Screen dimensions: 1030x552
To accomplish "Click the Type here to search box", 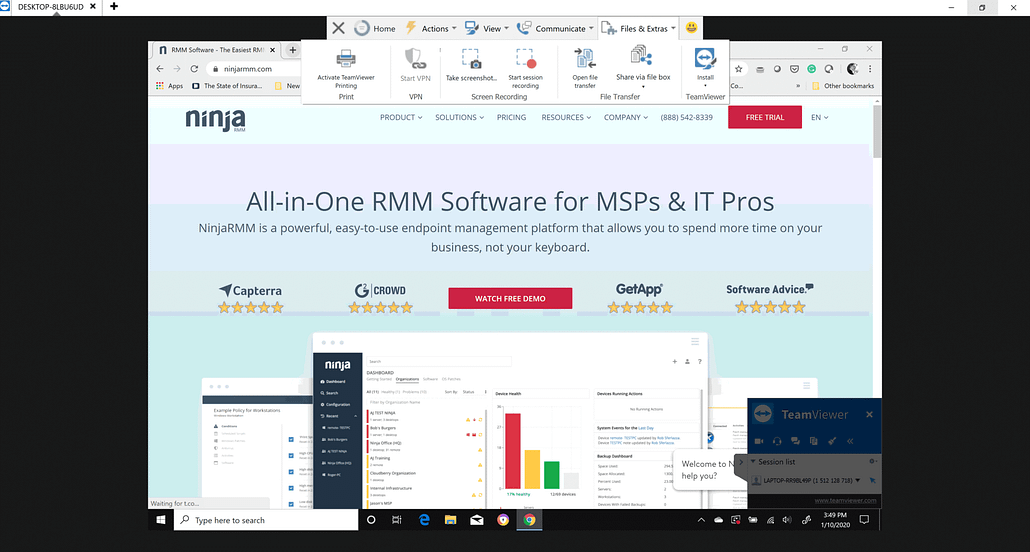I will [266, 520].
